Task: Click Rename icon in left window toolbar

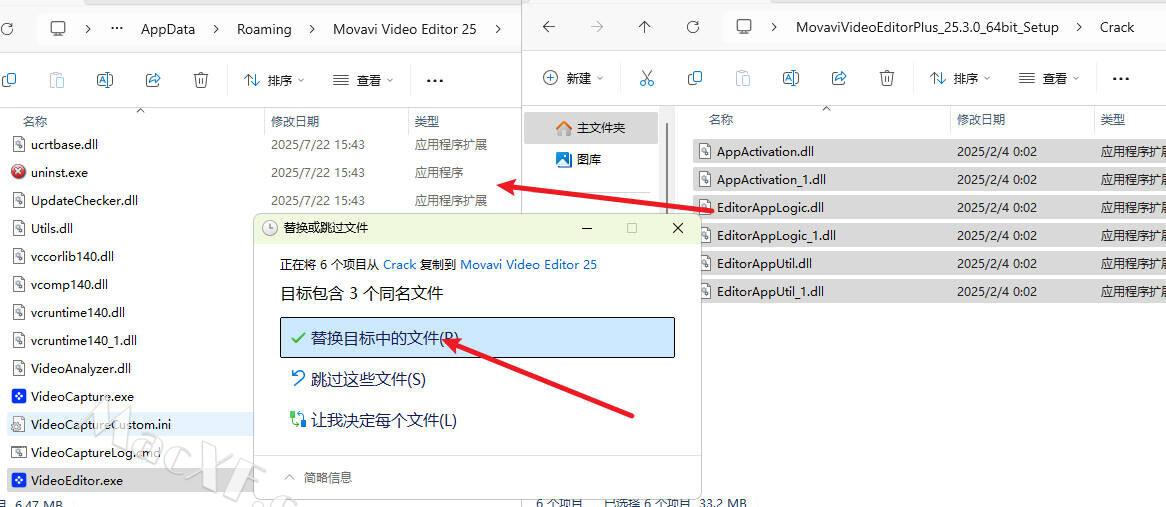Action: click(105, 80)
